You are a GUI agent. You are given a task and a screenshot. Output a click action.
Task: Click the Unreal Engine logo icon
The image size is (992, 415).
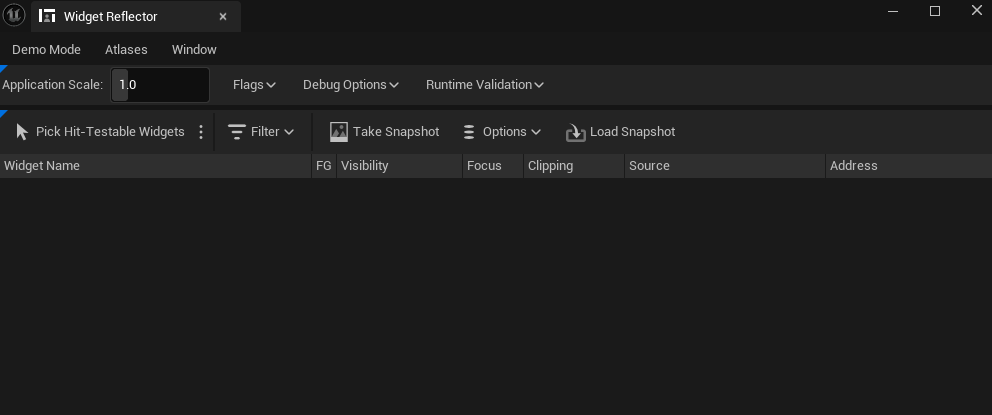coord(14,15)
